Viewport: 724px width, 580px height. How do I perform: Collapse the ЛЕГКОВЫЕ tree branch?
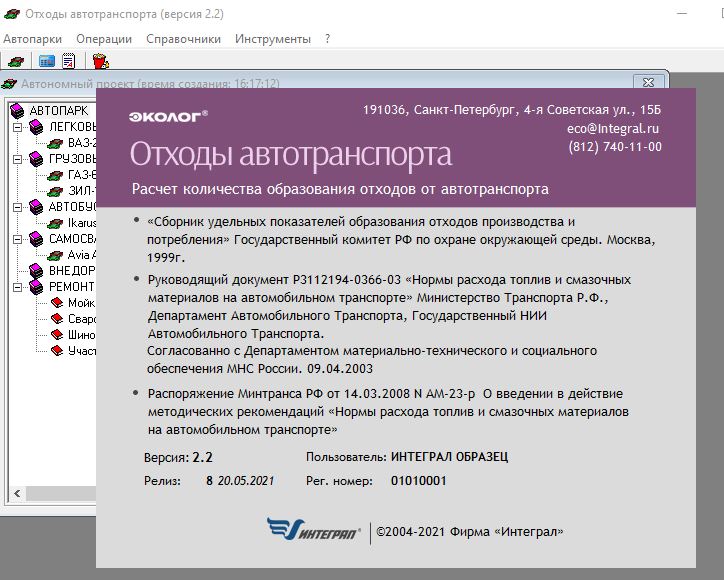point(17,127)
